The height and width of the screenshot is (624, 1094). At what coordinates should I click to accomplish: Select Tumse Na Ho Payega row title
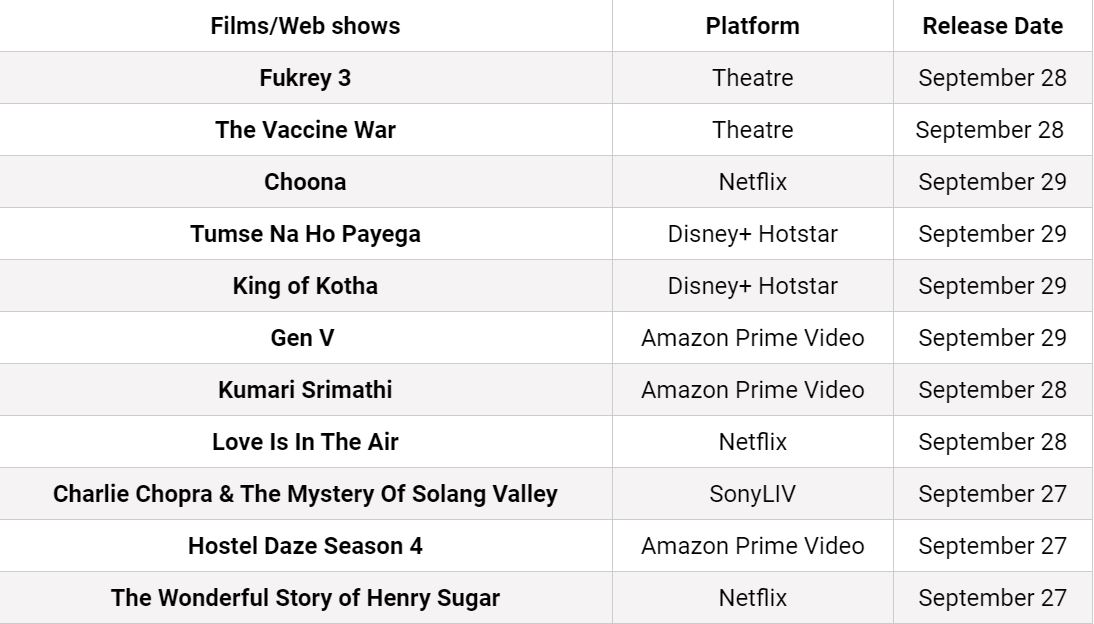coord(305,234)
